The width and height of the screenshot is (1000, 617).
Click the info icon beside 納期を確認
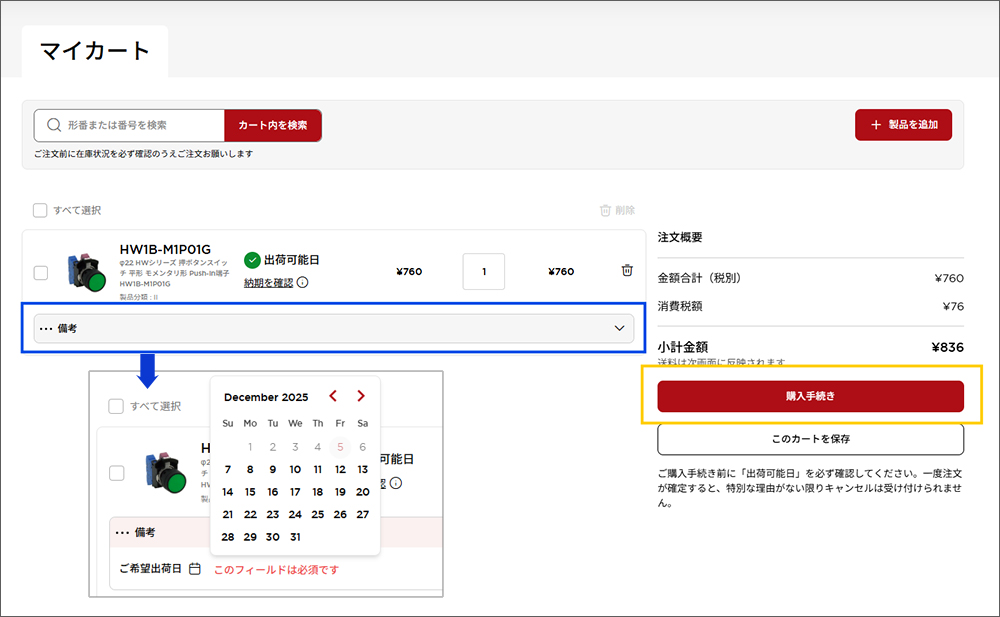(x=302, y=283)
